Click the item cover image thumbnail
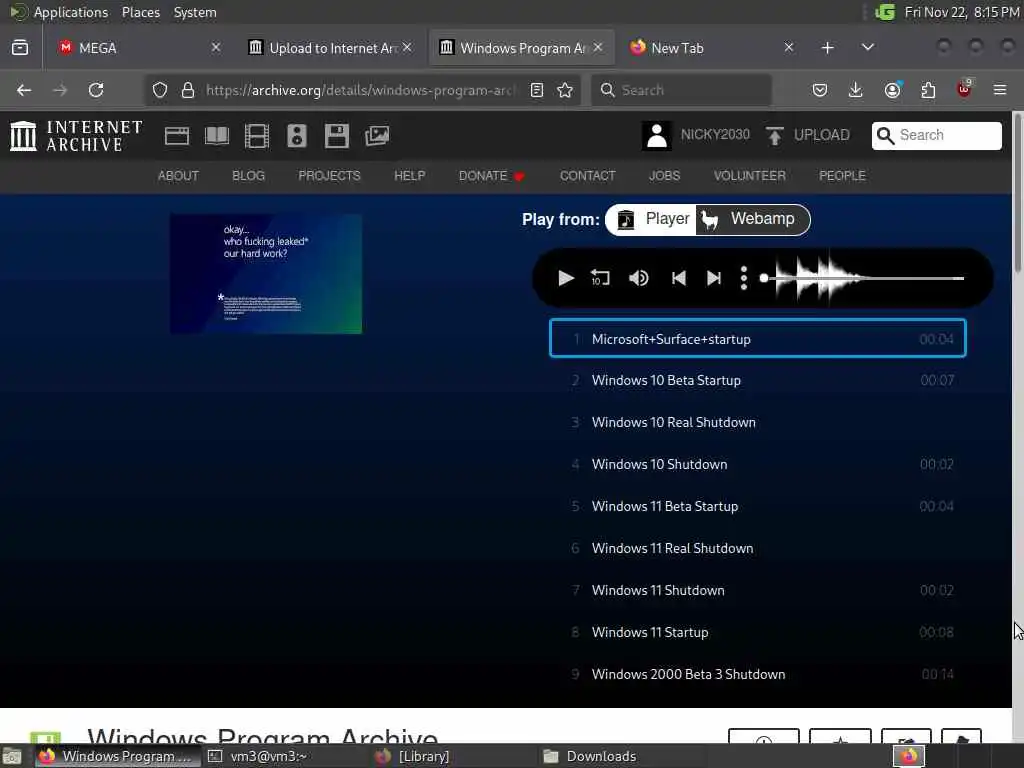1024x768 pixels. [x=266, y=274]
